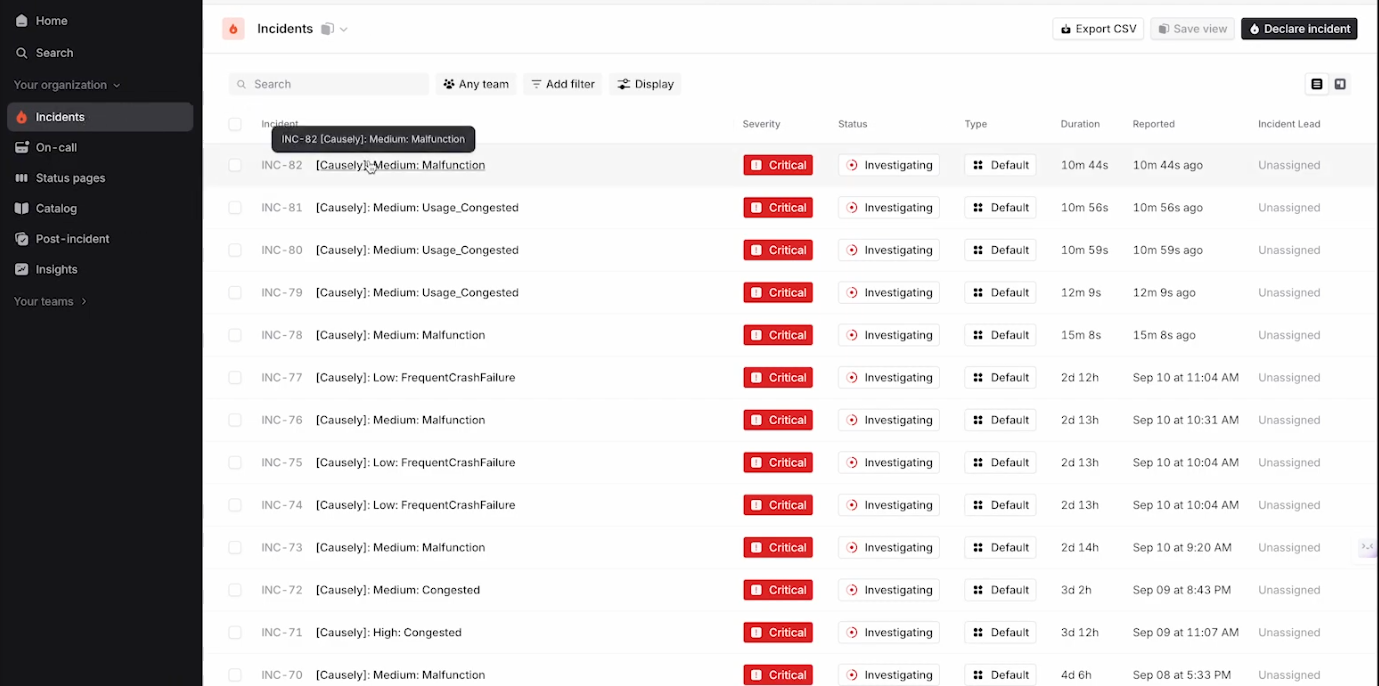1379x686 pixels.
Task: Click the Export CSV button
Action: click(1098, 28)
